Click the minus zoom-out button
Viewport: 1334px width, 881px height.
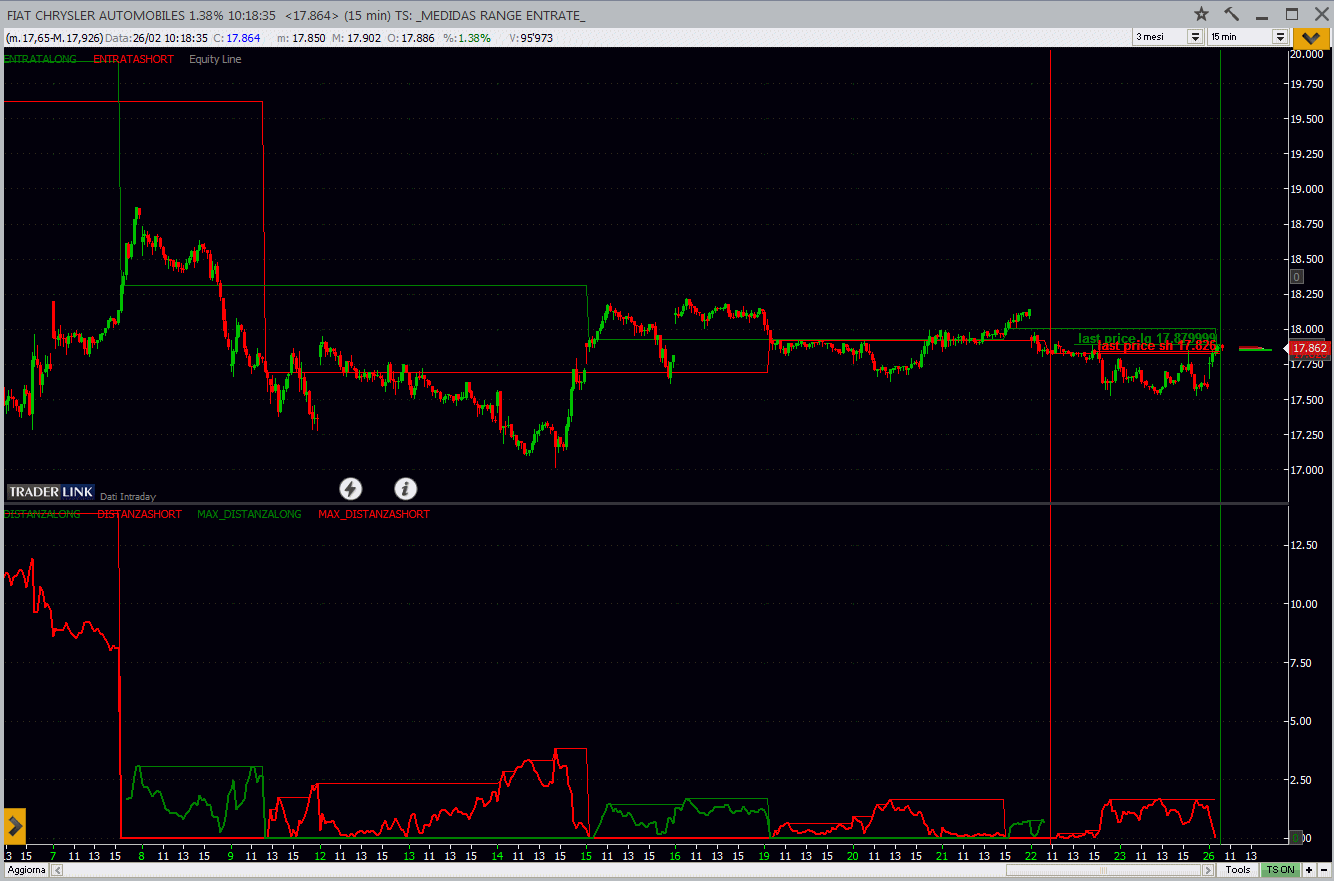click(1322, 870)
